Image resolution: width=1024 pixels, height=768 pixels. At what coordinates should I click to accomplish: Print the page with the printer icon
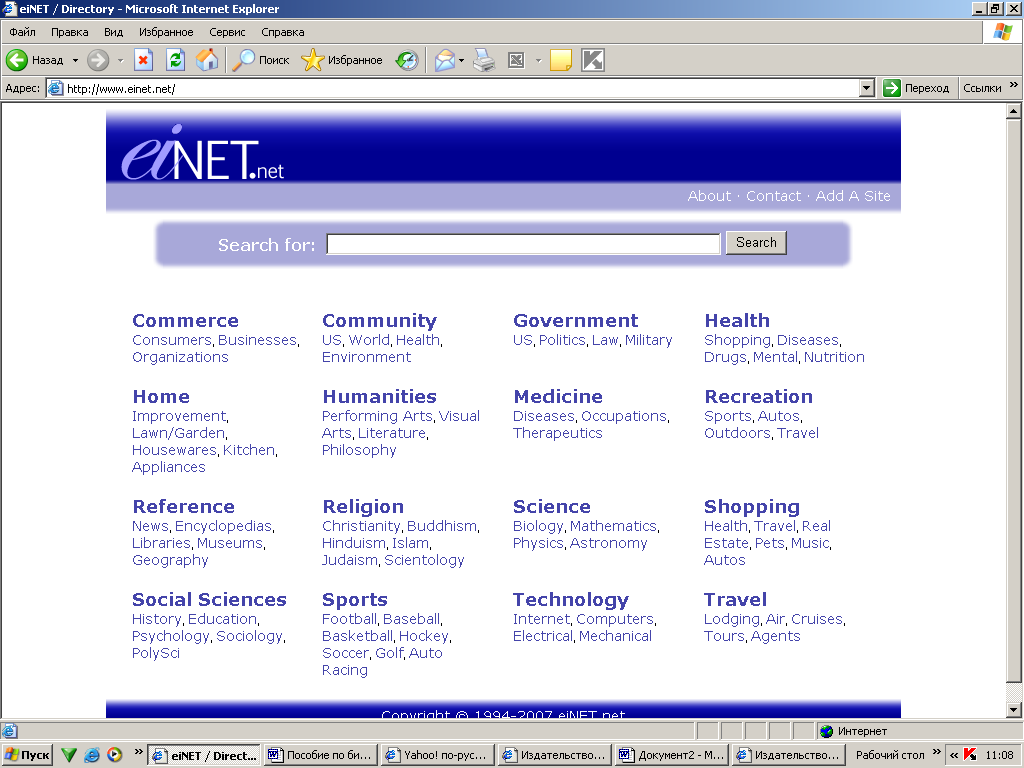(484, 60)
